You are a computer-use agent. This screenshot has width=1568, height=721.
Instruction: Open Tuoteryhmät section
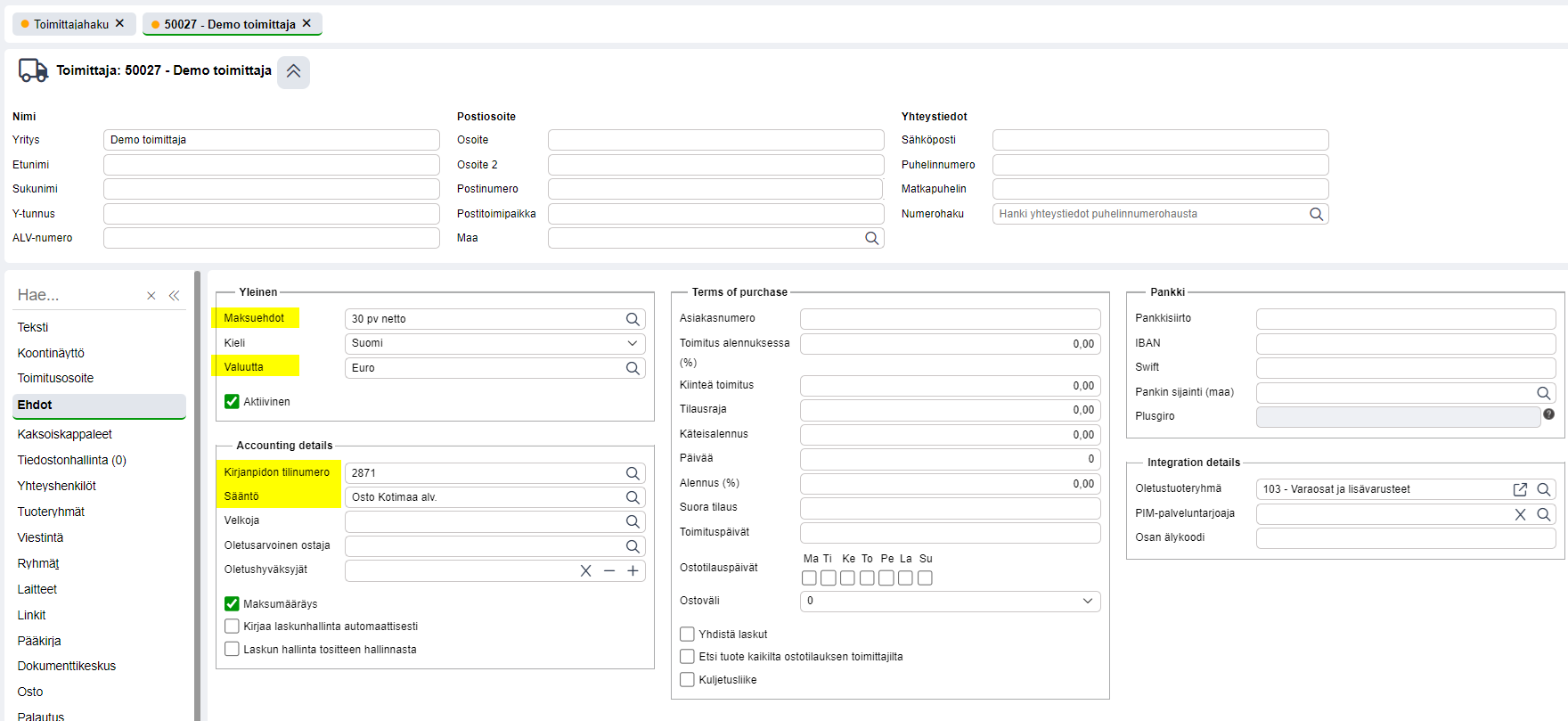point(51,512)
